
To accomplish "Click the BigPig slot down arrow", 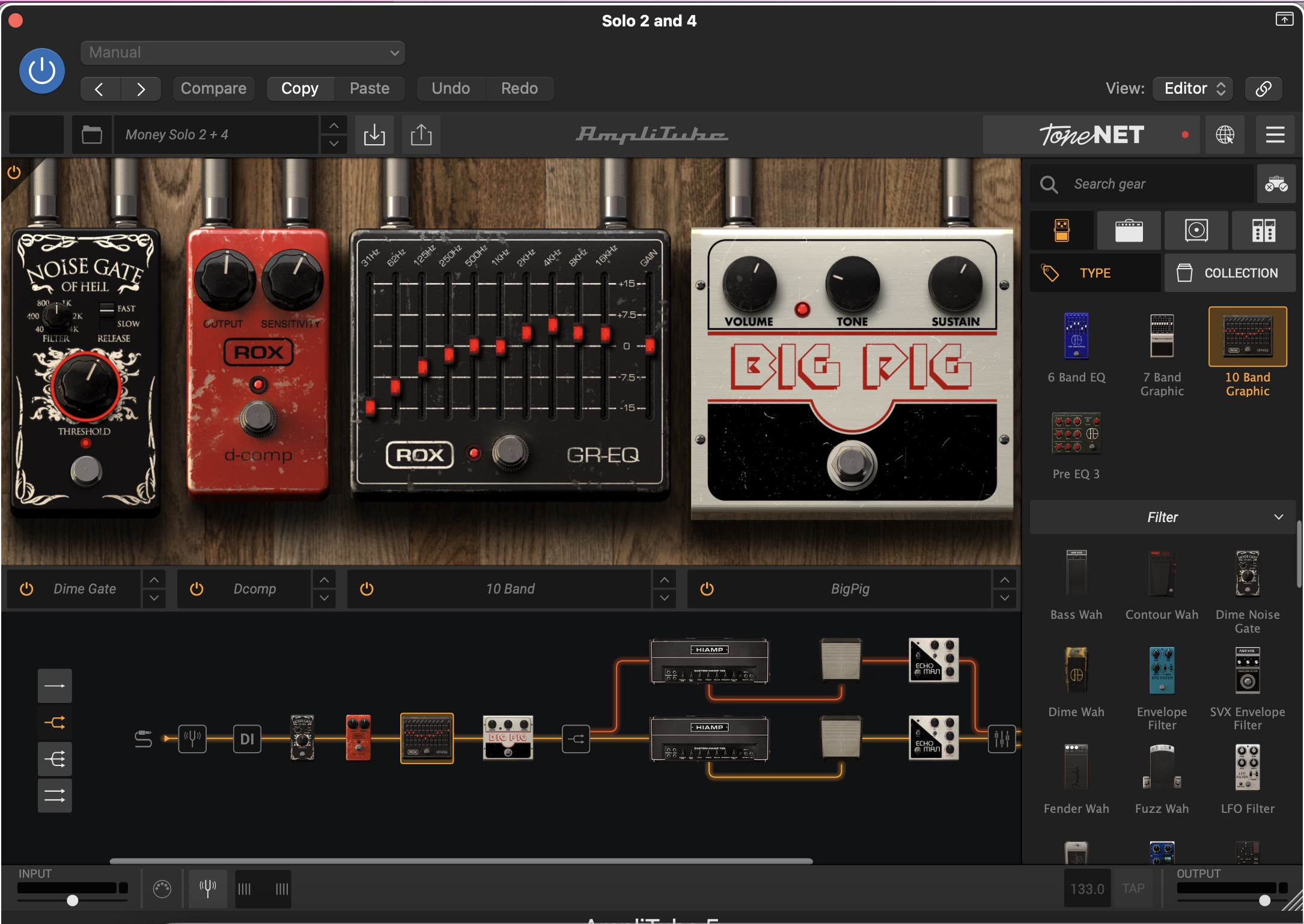I will pos(1005,598).
